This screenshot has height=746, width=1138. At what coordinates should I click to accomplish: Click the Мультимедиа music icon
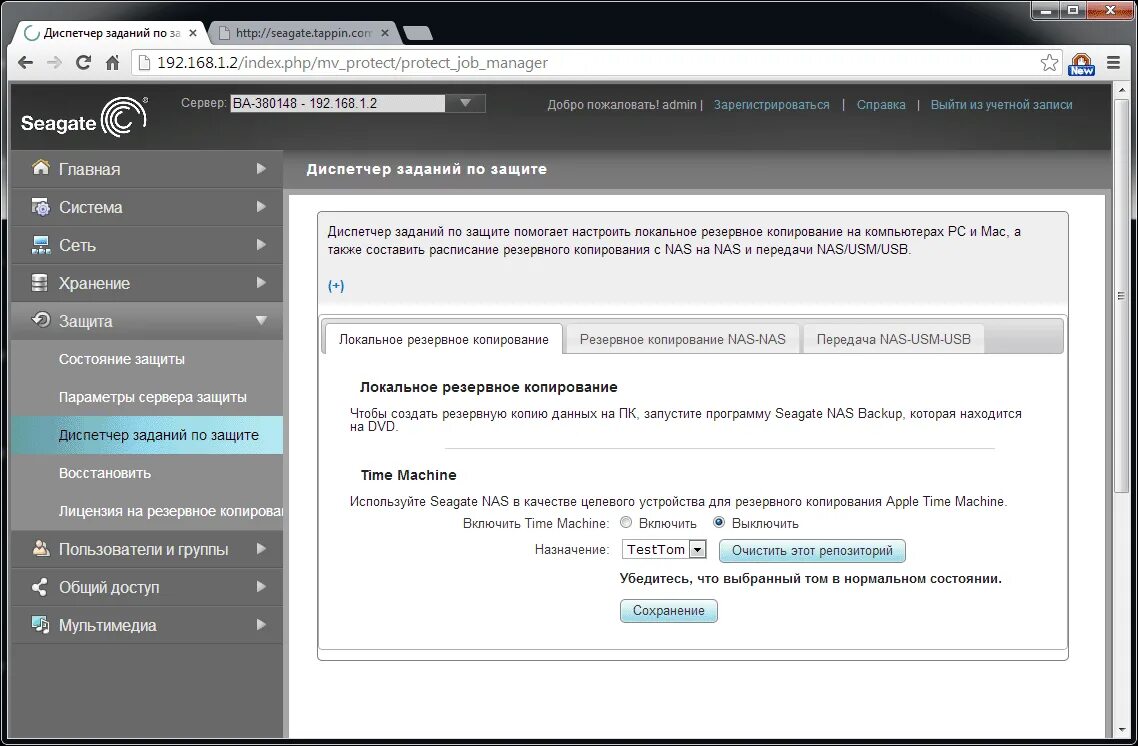(x=41, y=624)
